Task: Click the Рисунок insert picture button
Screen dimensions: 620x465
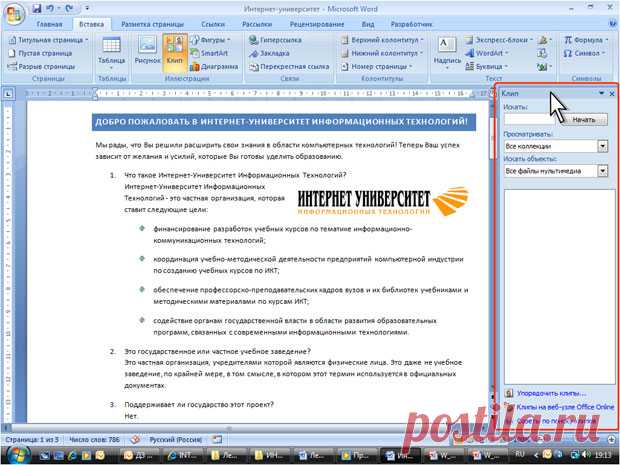Action: point(147,50)
